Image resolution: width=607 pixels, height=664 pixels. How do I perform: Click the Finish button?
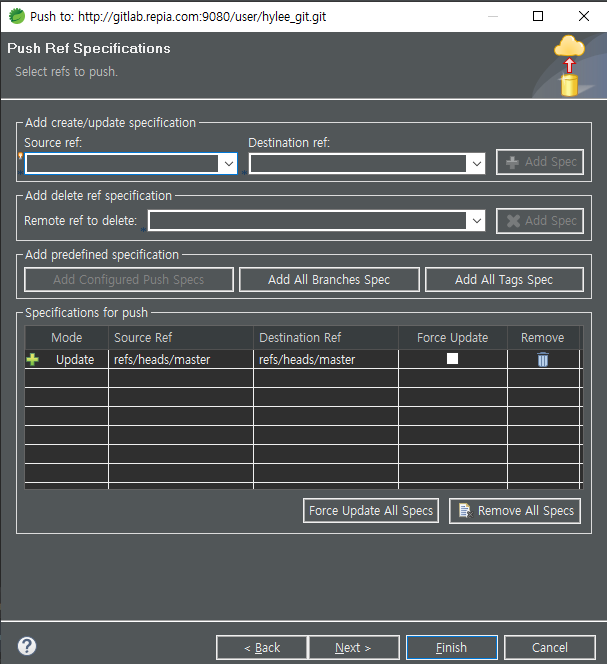pyautogui.click(x=451, y=648)
